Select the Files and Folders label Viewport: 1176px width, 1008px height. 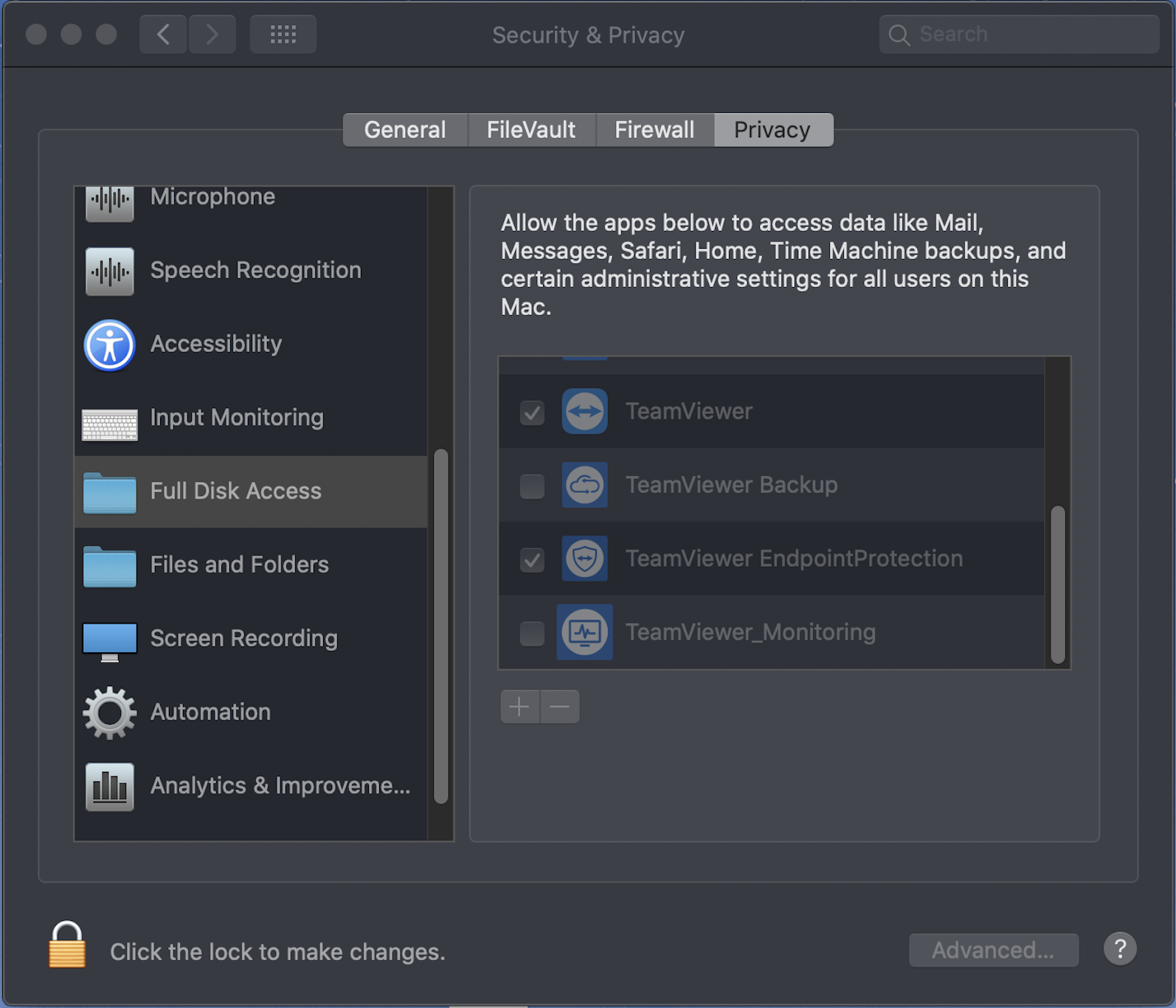click(240, 565)
